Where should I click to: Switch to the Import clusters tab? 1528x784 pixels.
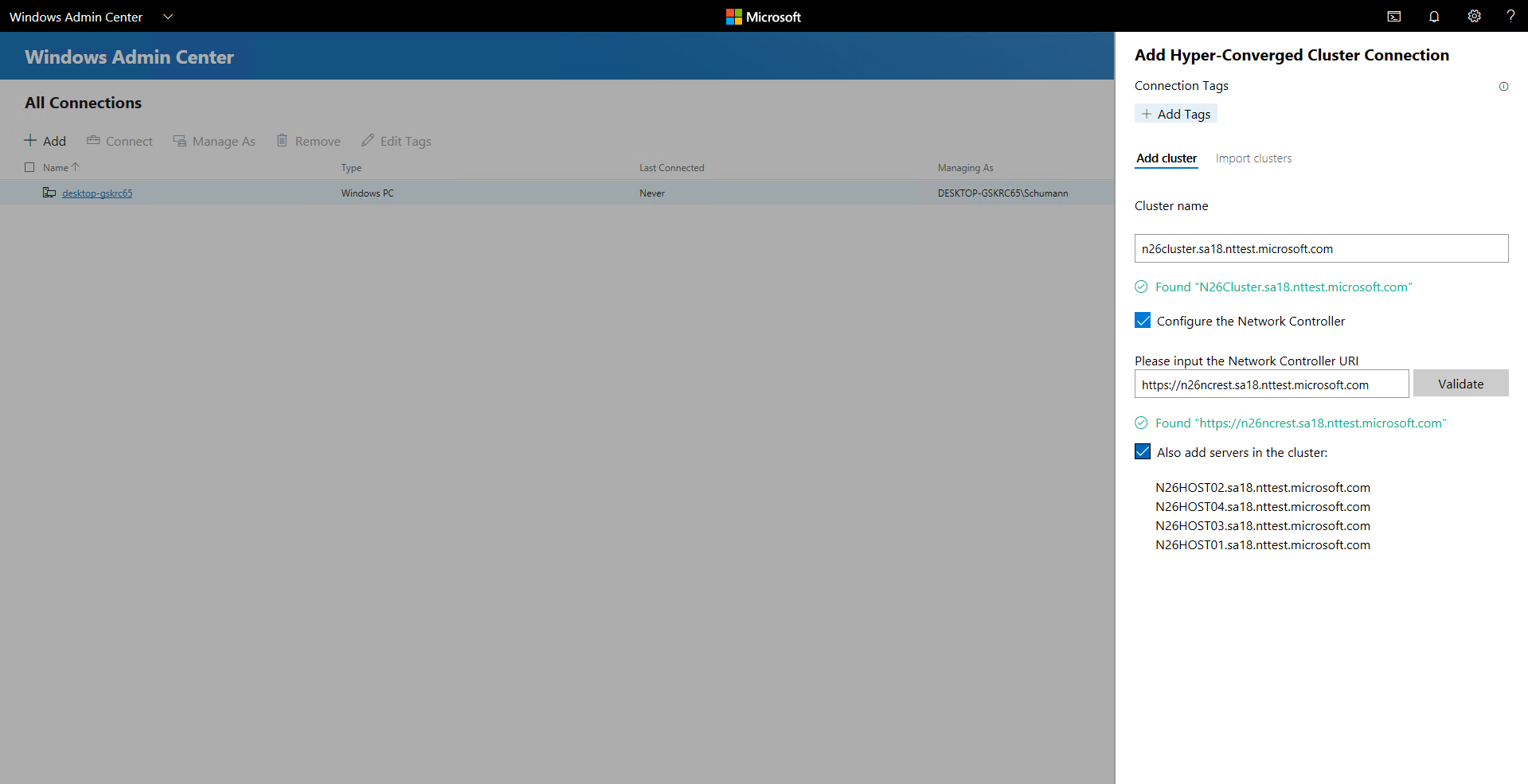[x=1253, y=158]
